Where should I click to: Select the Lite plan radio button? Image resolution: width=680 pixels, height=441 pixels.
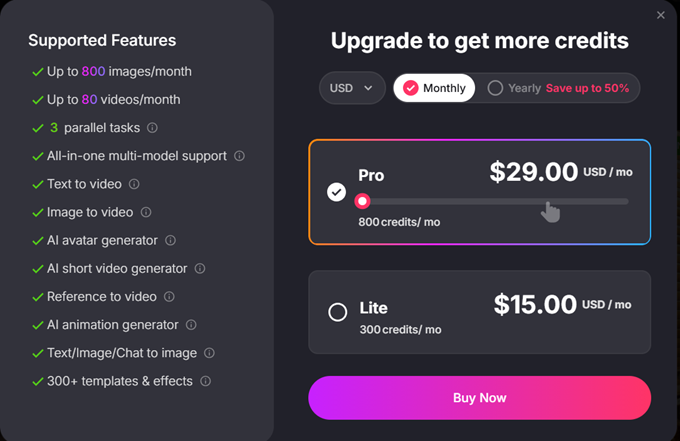point(338,312)
